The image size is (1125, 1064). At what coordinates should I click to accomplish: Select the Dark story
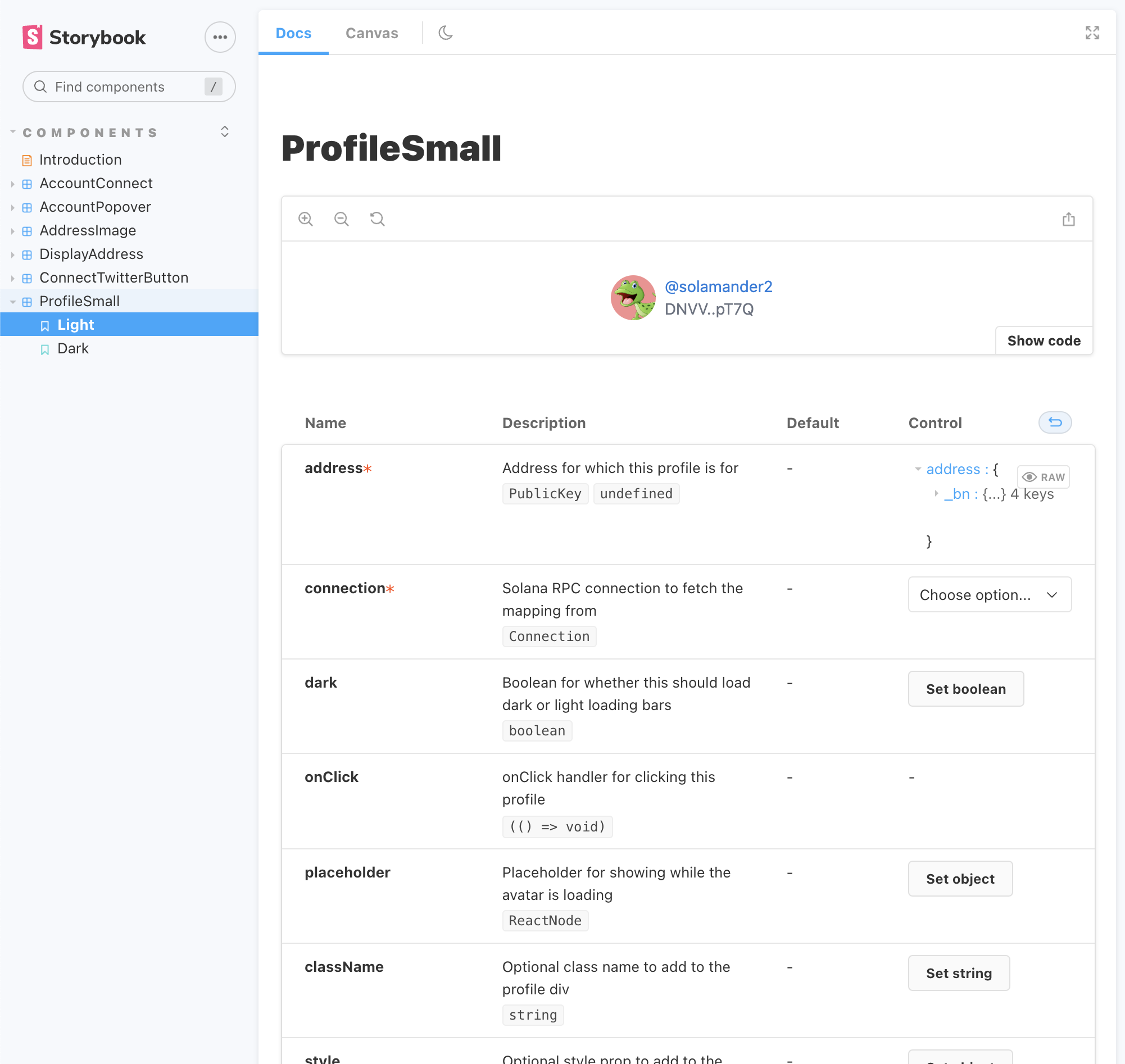[72, 348]
